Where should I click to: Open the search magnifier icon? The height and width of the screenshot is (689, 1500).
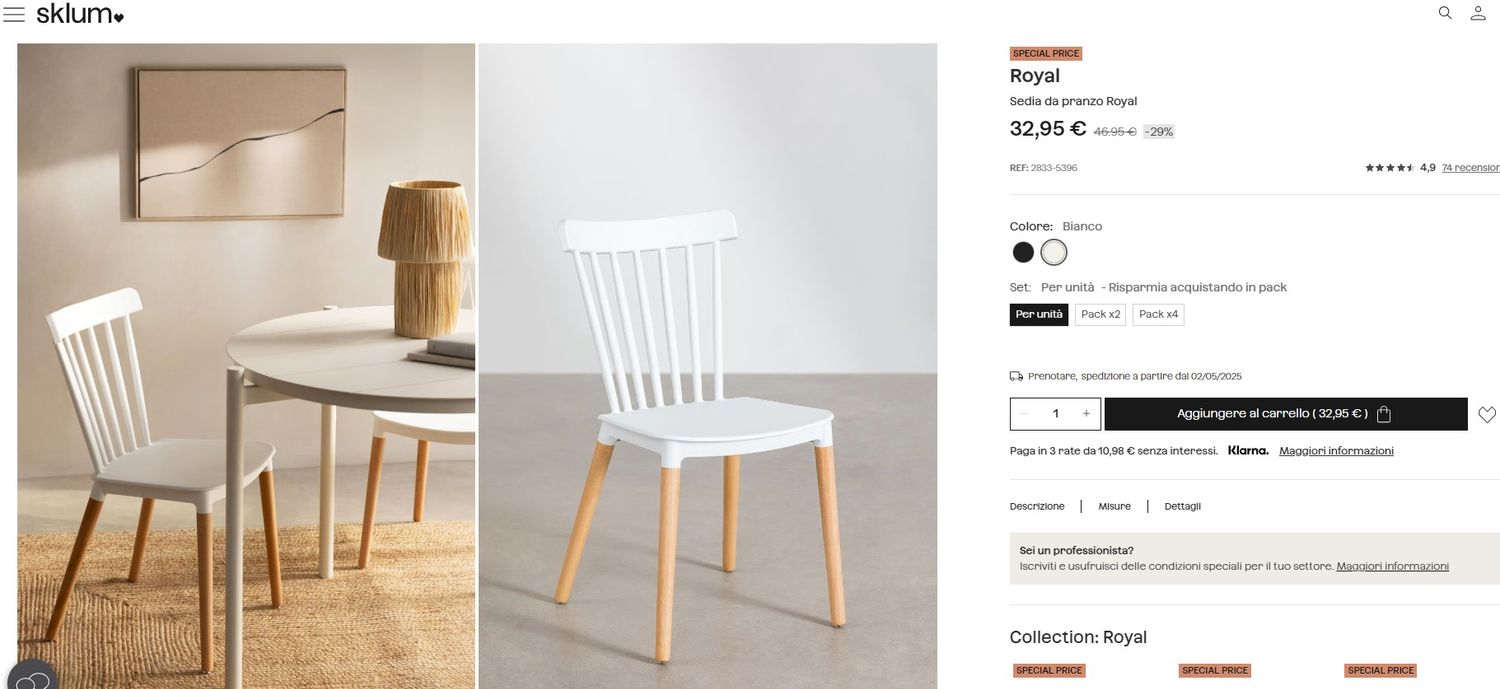(x=1445, y=13)
